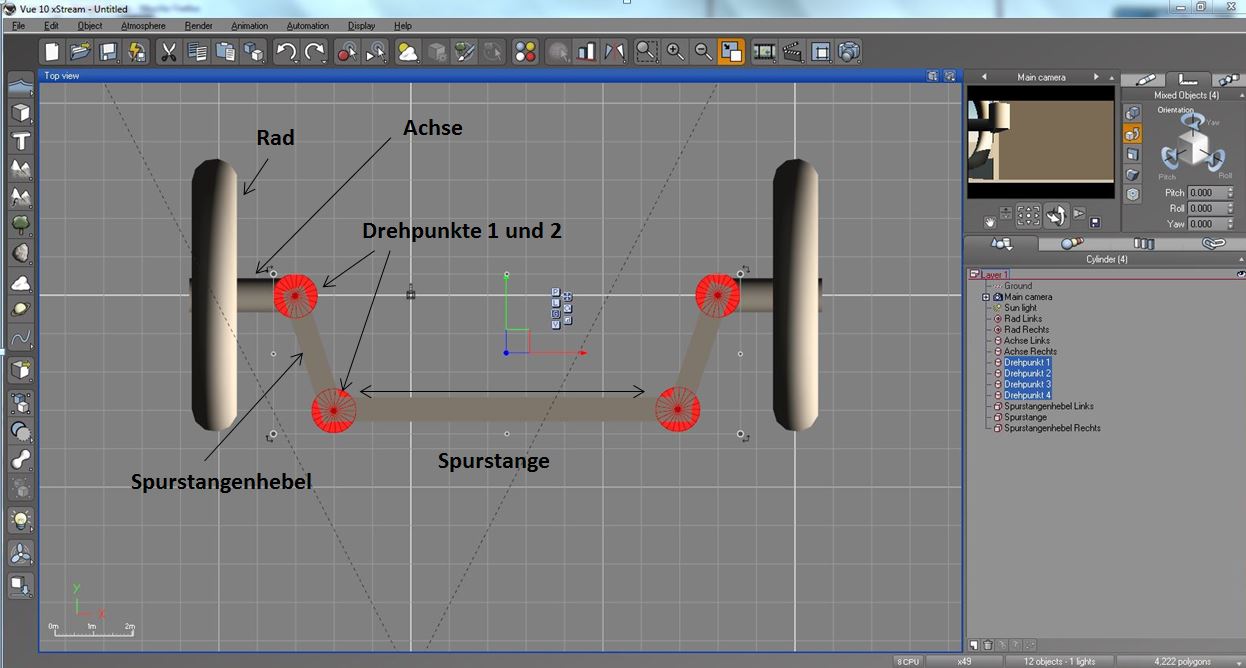The width and height of the screenshot is (1246, 668).
Task: Open the material color balls icon
Action: click(x=525, y=52)
